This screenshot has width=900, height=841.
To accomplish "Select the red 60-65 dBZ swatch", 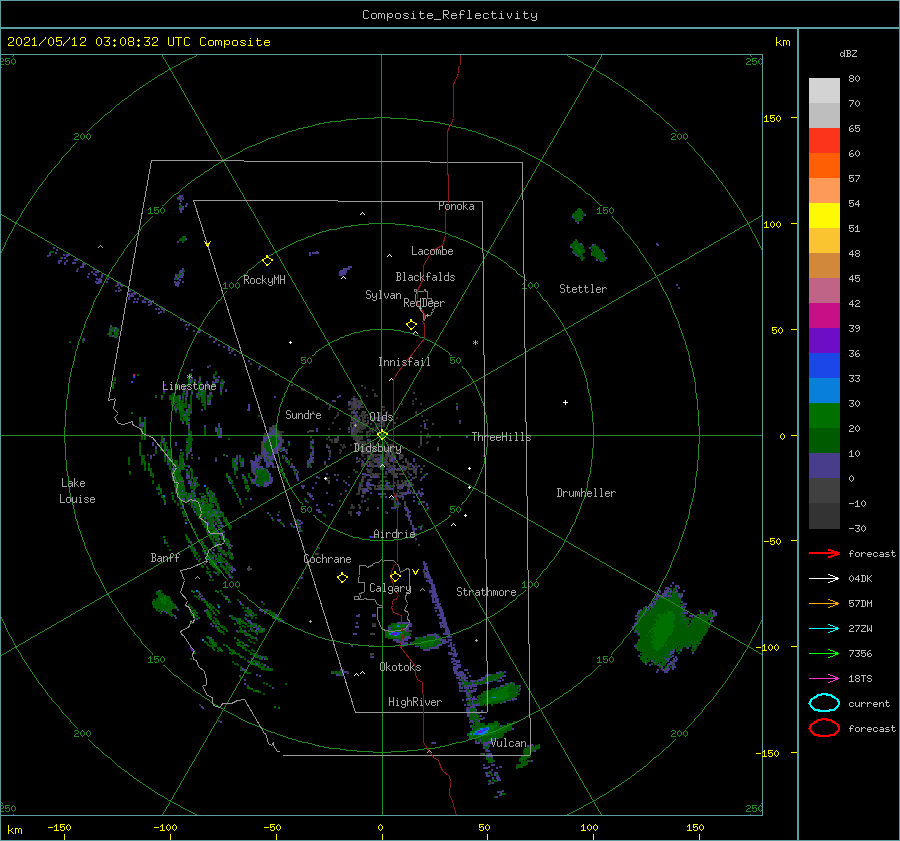I will pyautogui.click(x=824, y=141).
